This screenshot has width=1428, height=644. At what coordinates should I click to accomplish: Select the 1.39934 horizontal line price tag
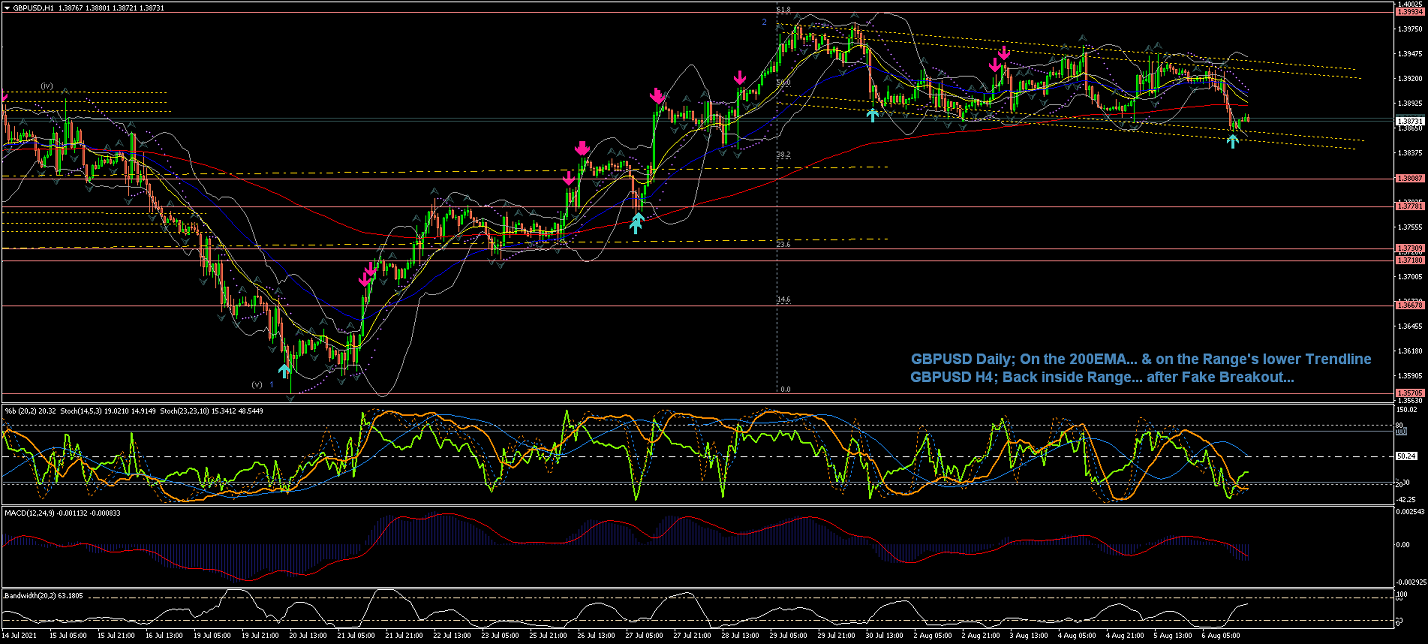(x=1409, y=12)
